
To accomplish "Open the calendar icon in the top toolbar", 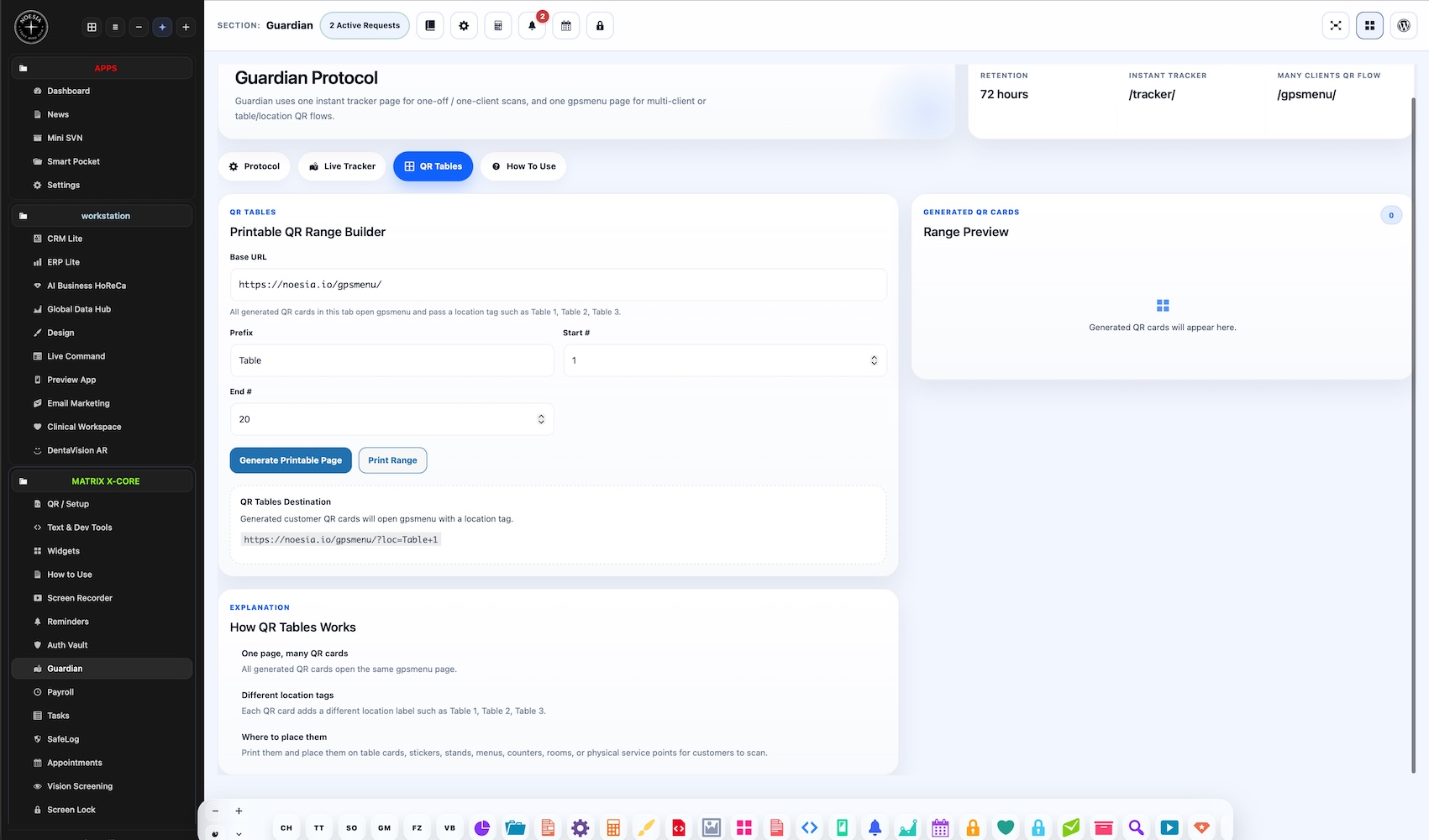I will pos(566,26).
